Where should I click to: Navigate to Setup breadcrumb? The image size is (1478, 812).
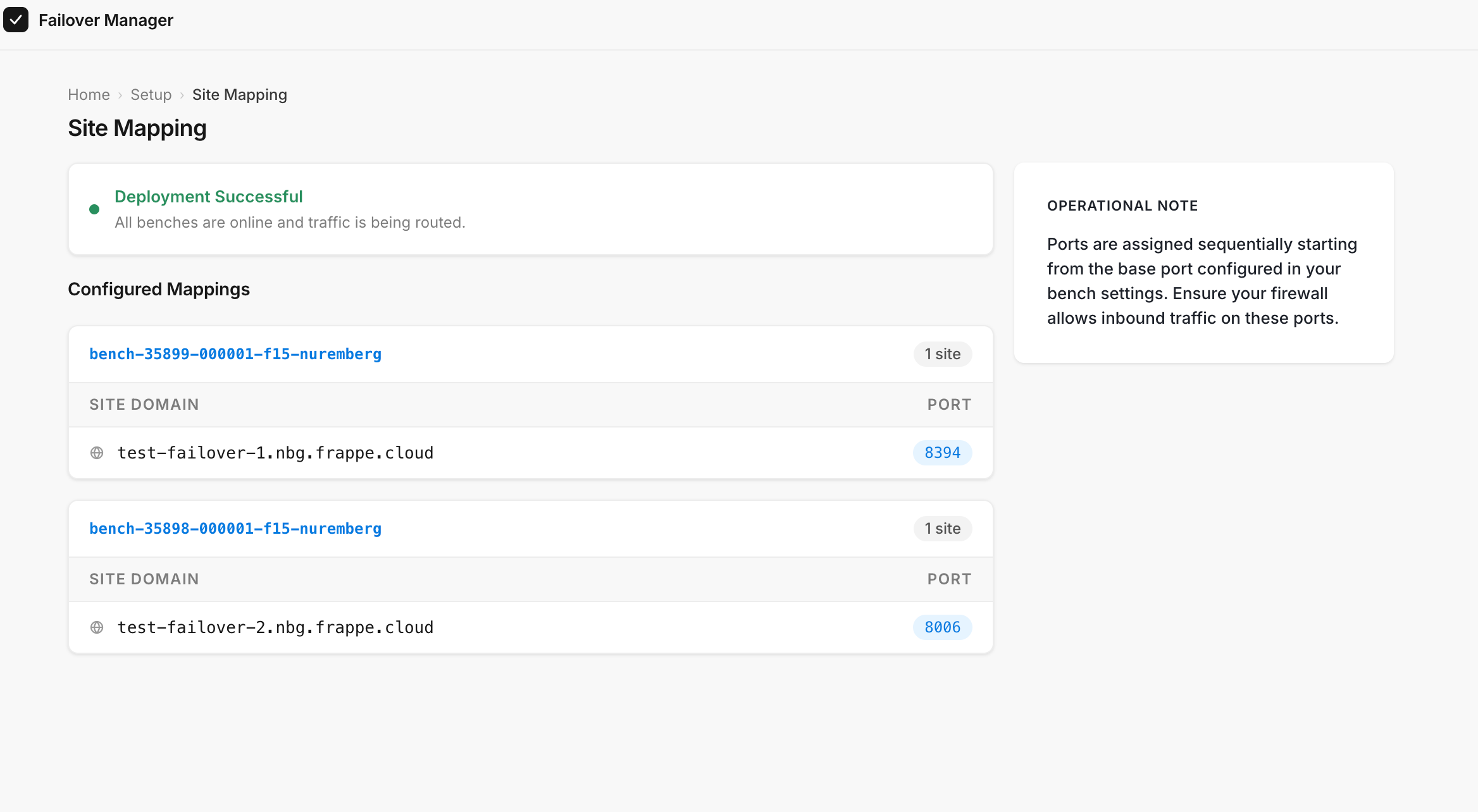(x=151, y=95)
